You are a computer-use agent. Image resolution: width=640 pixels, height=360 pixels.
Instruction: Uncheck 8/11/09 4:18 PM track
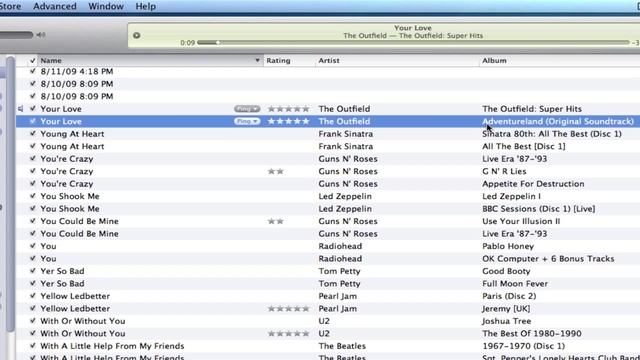pos(33,71)
